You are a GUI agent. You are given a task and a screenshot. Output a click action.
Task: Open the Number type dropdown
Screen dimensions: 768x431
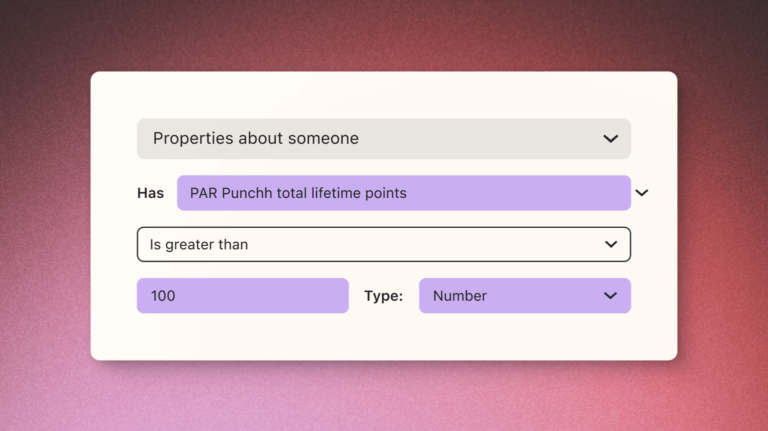[525, 296]
